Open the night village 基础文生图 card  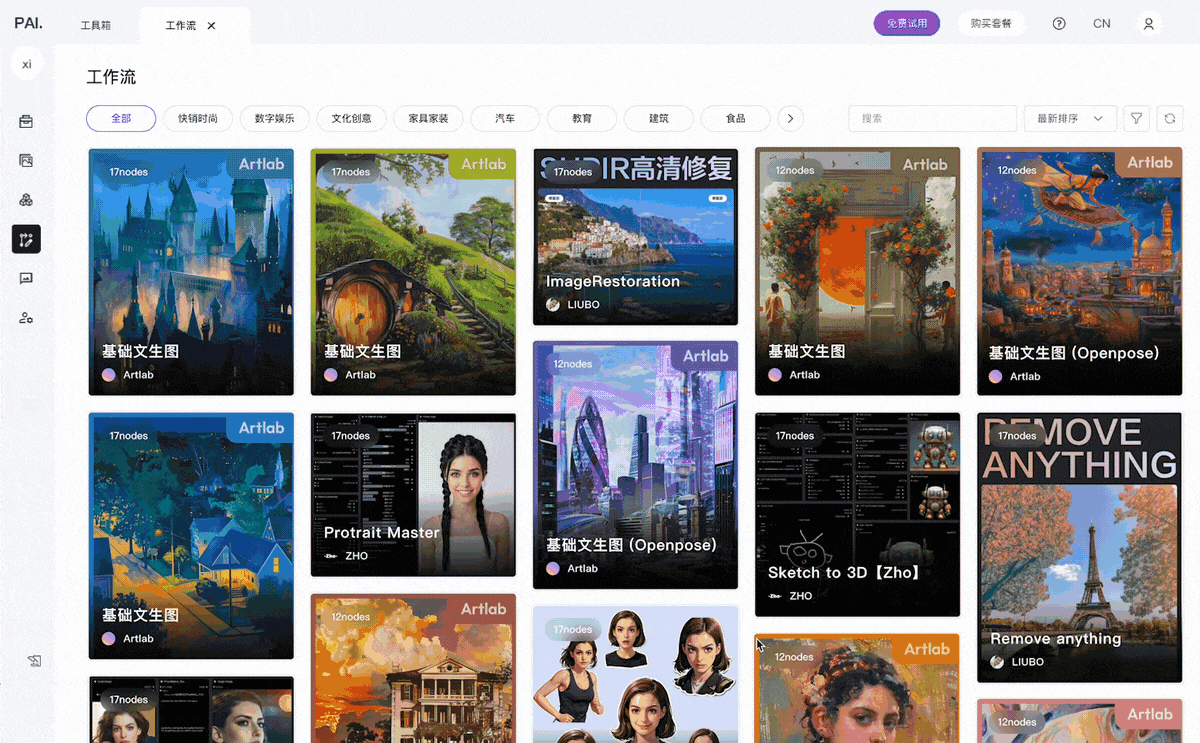click(x=191, y=536)
